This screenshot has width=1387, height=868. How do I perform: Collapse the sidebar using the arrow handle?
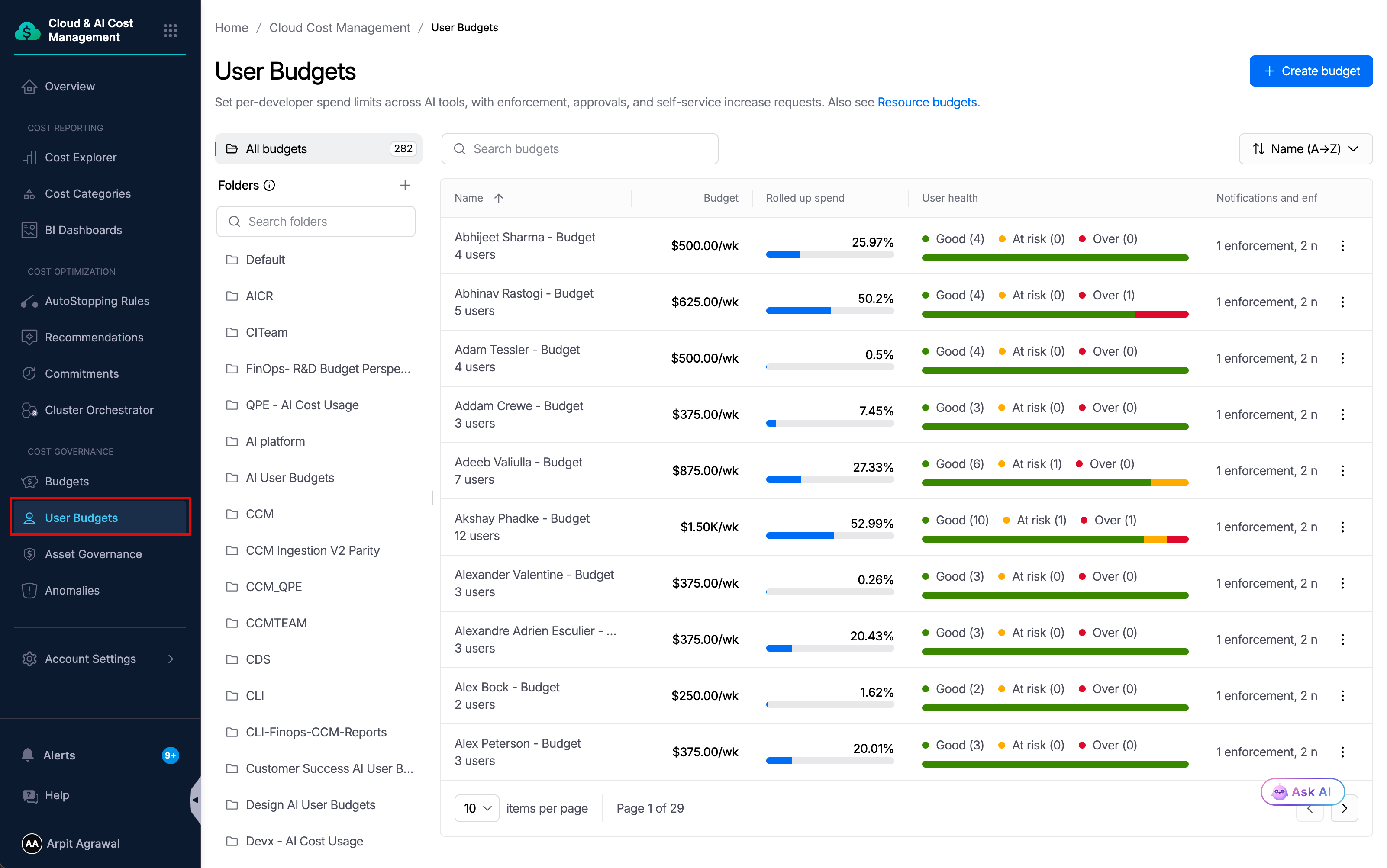(x=195, y=800)
